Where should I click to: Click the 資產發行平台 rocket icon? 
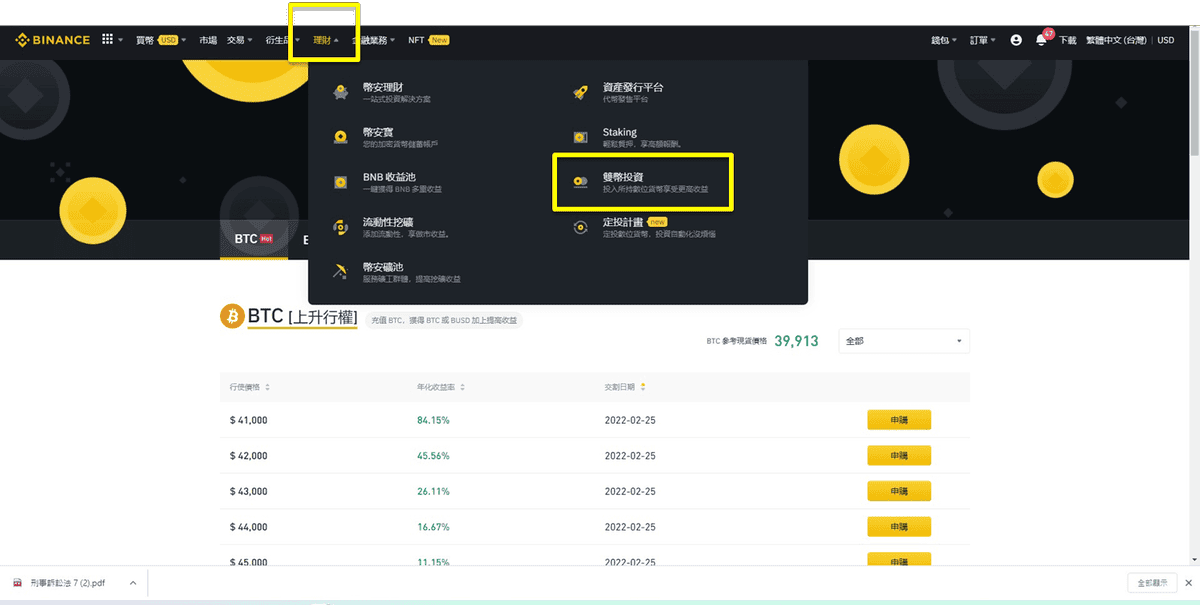pos(580,92)
